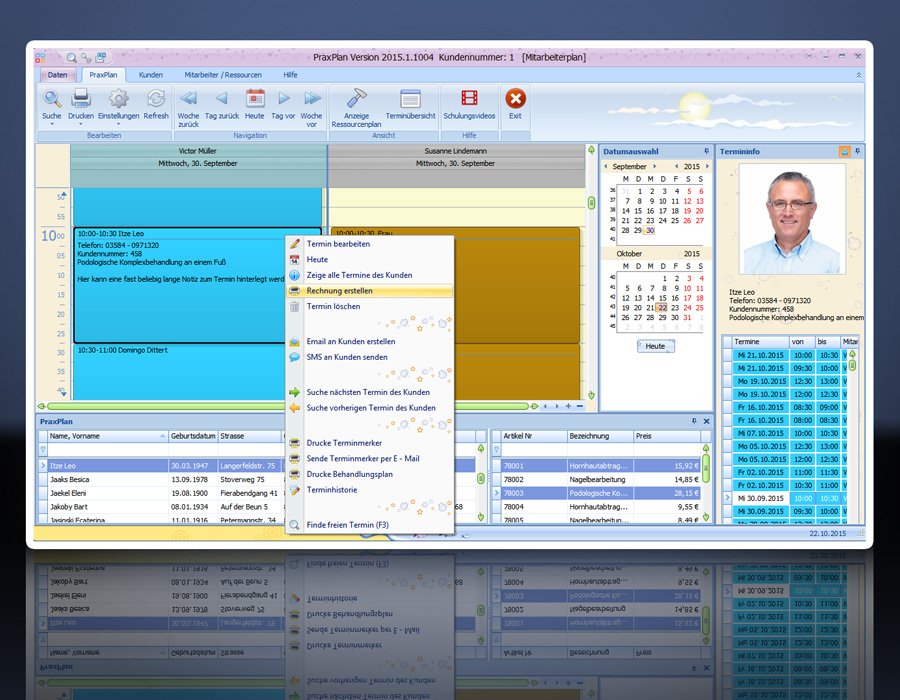This screenshot has height=700, width=900.
Task: Pin the bottom PraxPlan panel
Action: coord(694,422)
